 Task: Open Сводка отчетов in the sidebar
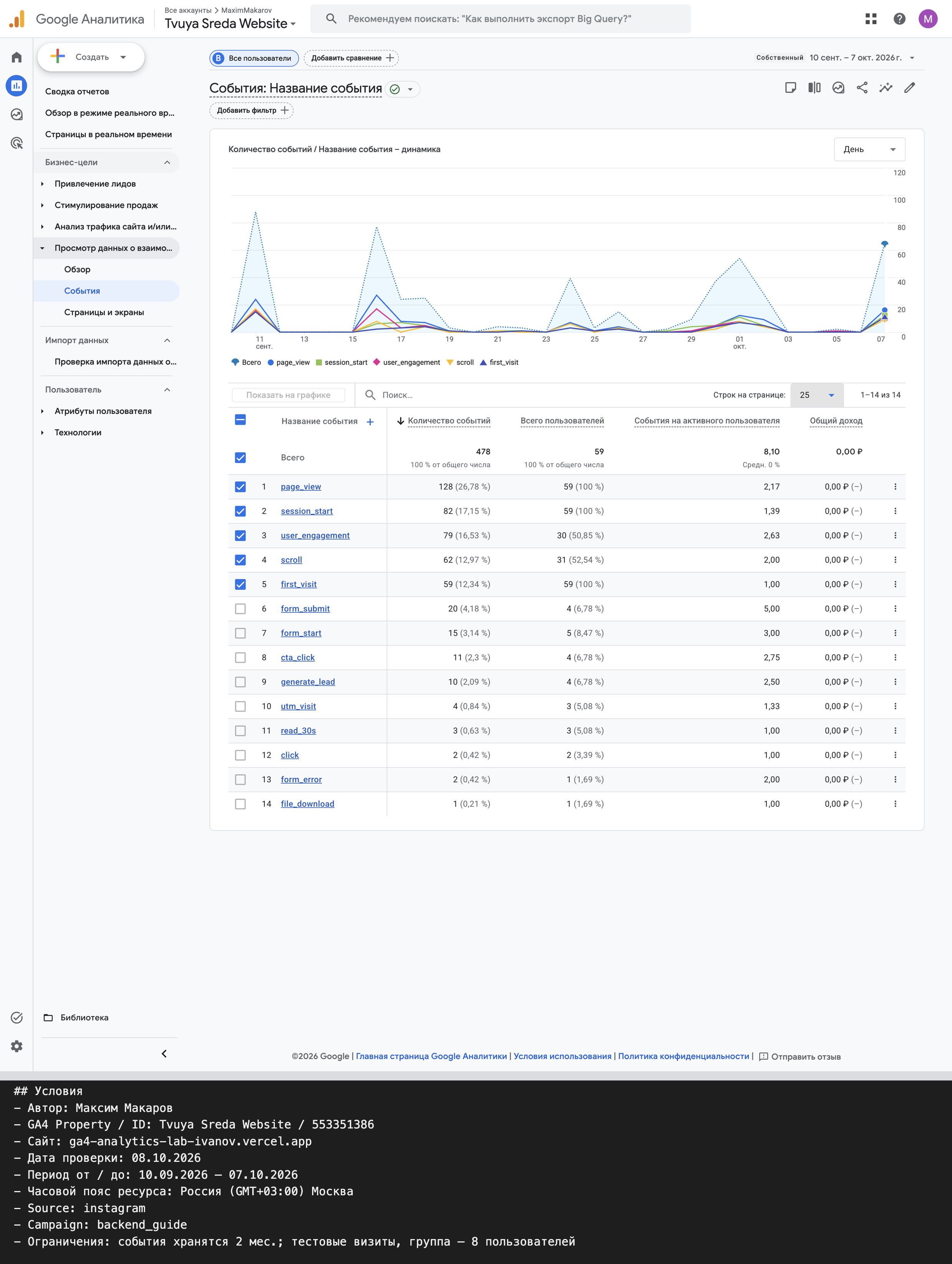77,91
